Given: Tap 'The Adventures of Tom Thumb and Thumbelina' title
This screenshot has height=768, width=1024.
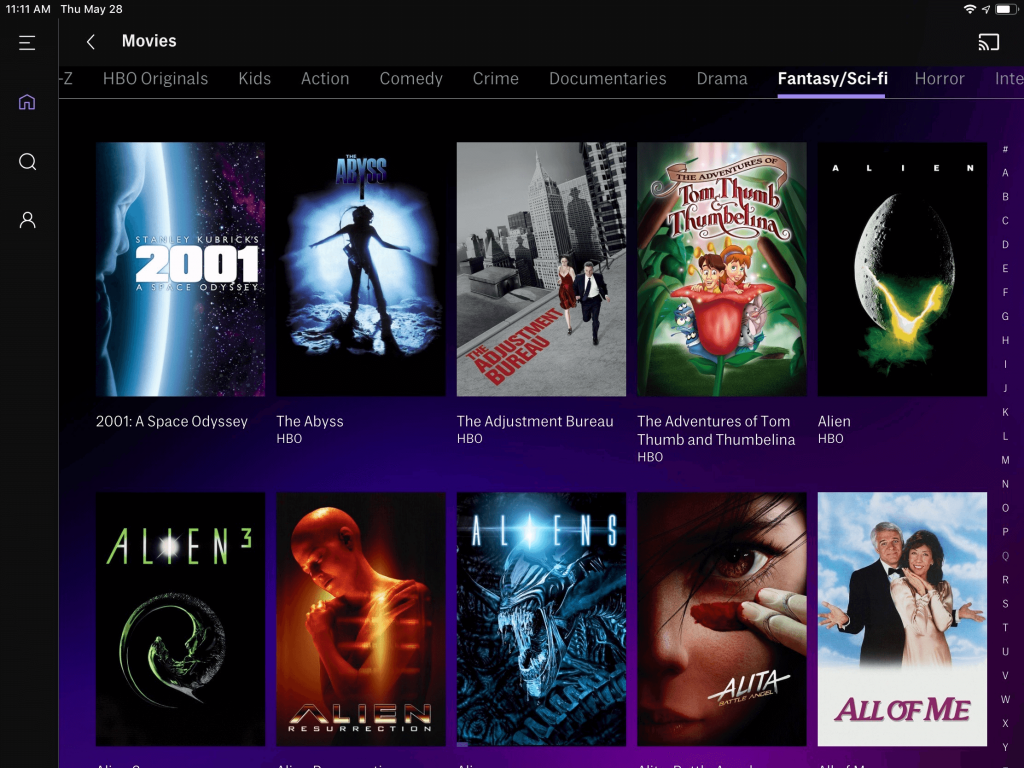Looking at the screenshot, I should pyautogui.click(x=716, y=430).
